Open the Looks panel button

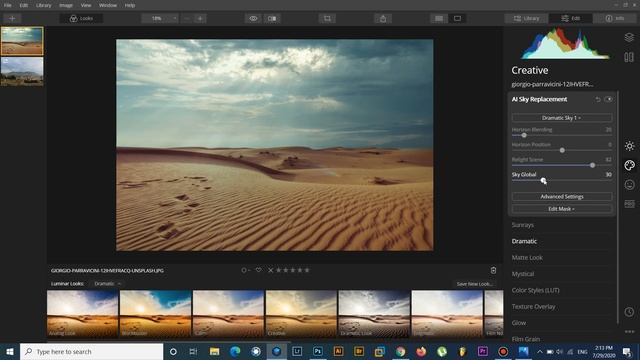(x=81, y=18)
